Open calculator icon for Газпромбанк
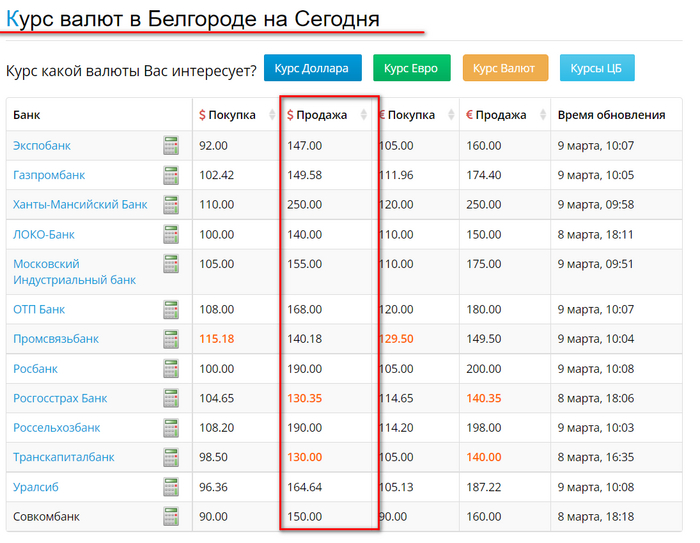This screenshot has width=700, height=543. pyautogui.click(x=171, y=175)
